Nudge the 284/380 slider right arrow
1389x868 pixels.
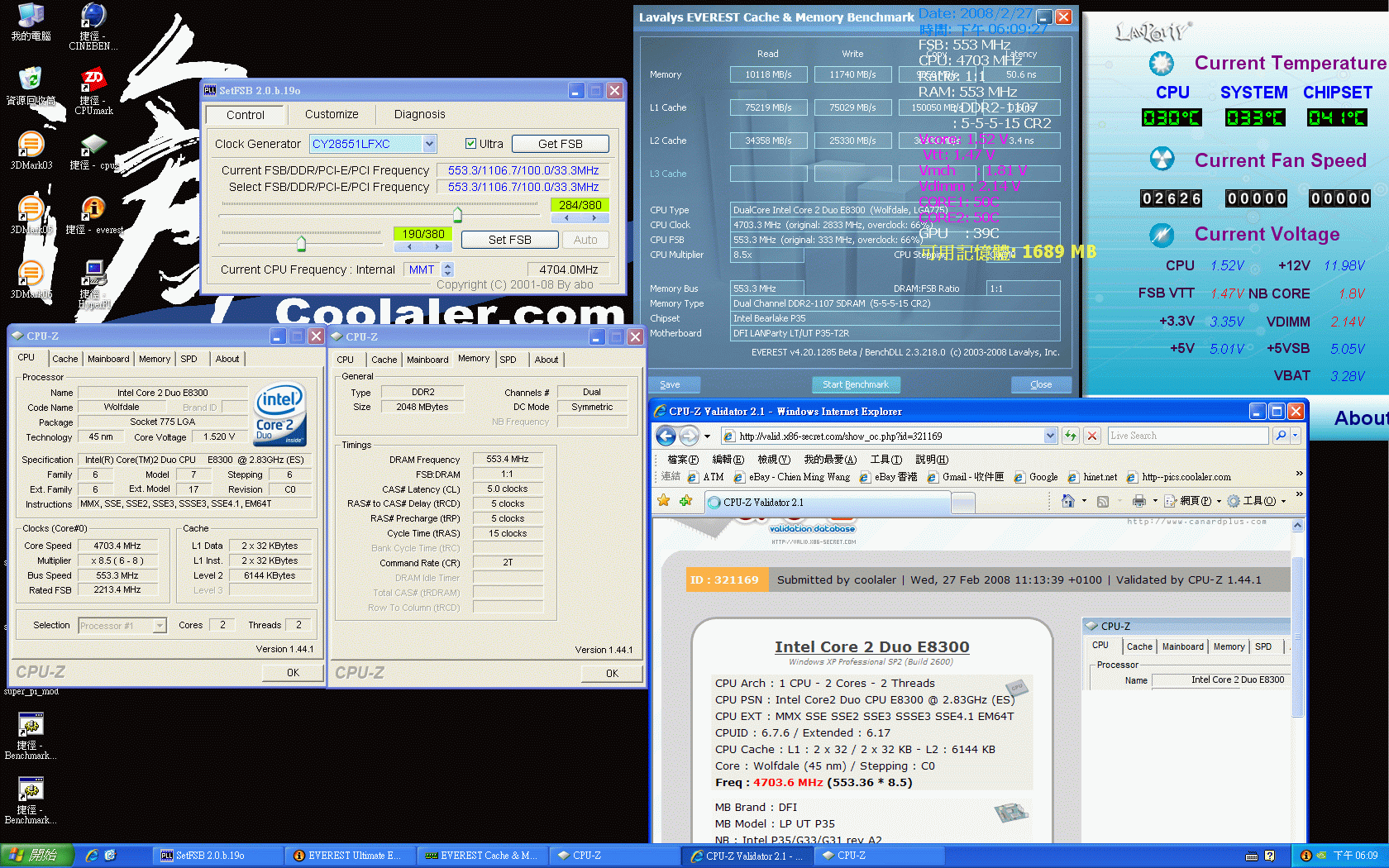pyautogui.click(x=594, y=218)
